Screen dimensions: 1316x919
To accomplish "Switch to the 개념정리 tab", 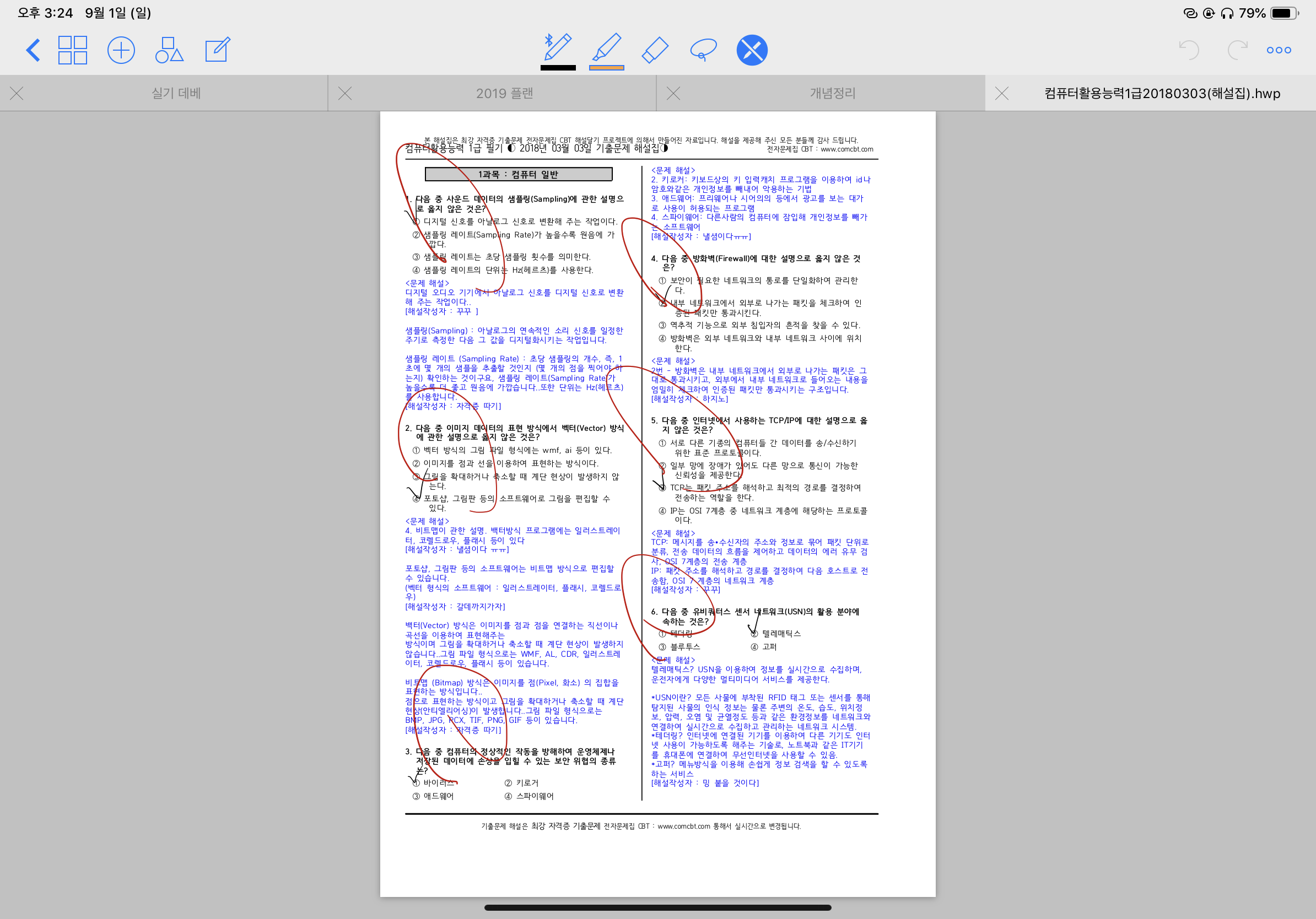I will [x=832, y=94].
